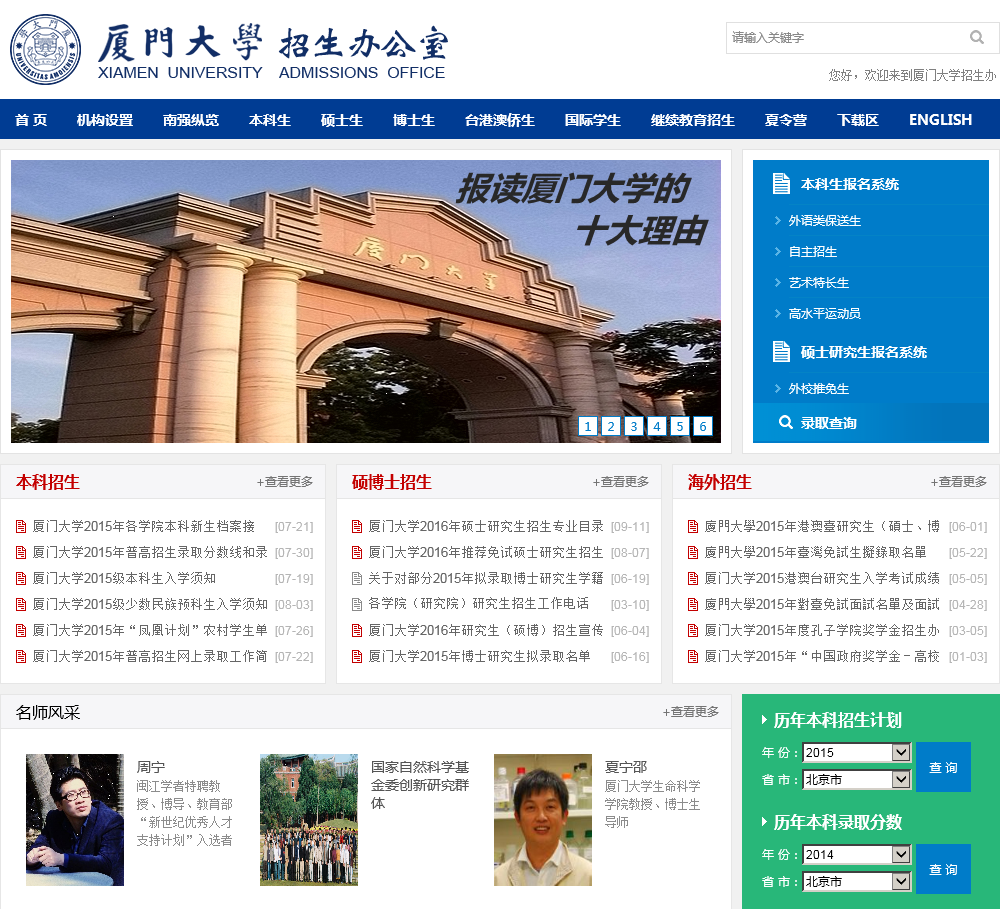This screenshot has height=909, width=1000.
Task: Open 北京市 province dropdown under 录取分数
Action: pyautogui.click(x=857, y=881)
